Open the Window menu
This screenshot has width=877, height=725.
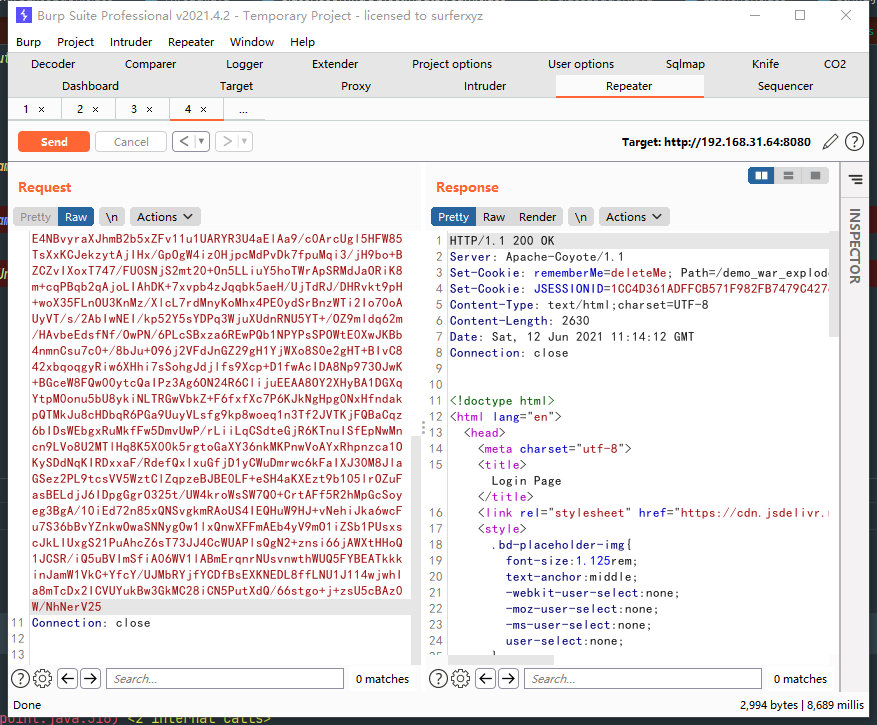point(252,42)
